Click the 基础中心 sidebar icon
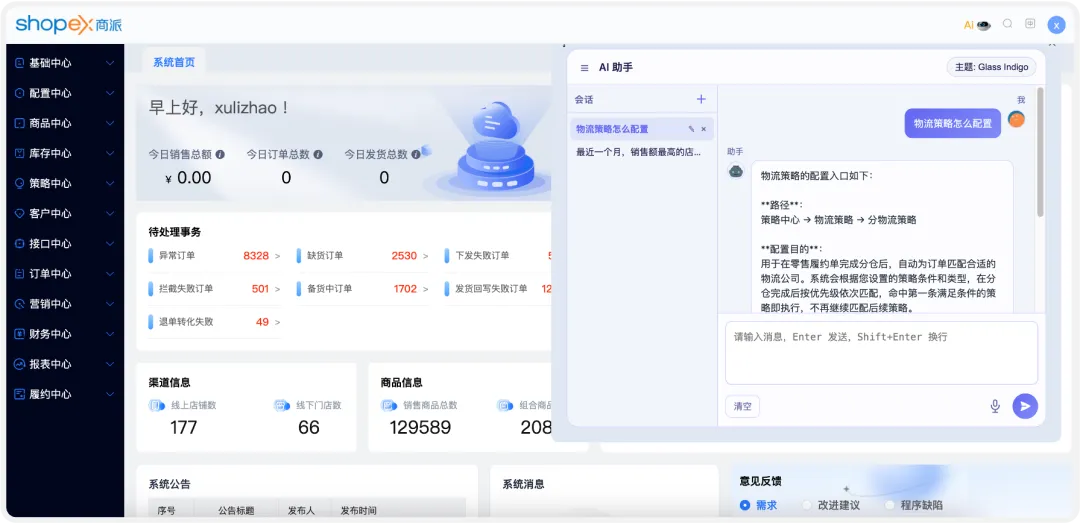The height and width of the screenshot is (523, 1080). tap(19, 63)
